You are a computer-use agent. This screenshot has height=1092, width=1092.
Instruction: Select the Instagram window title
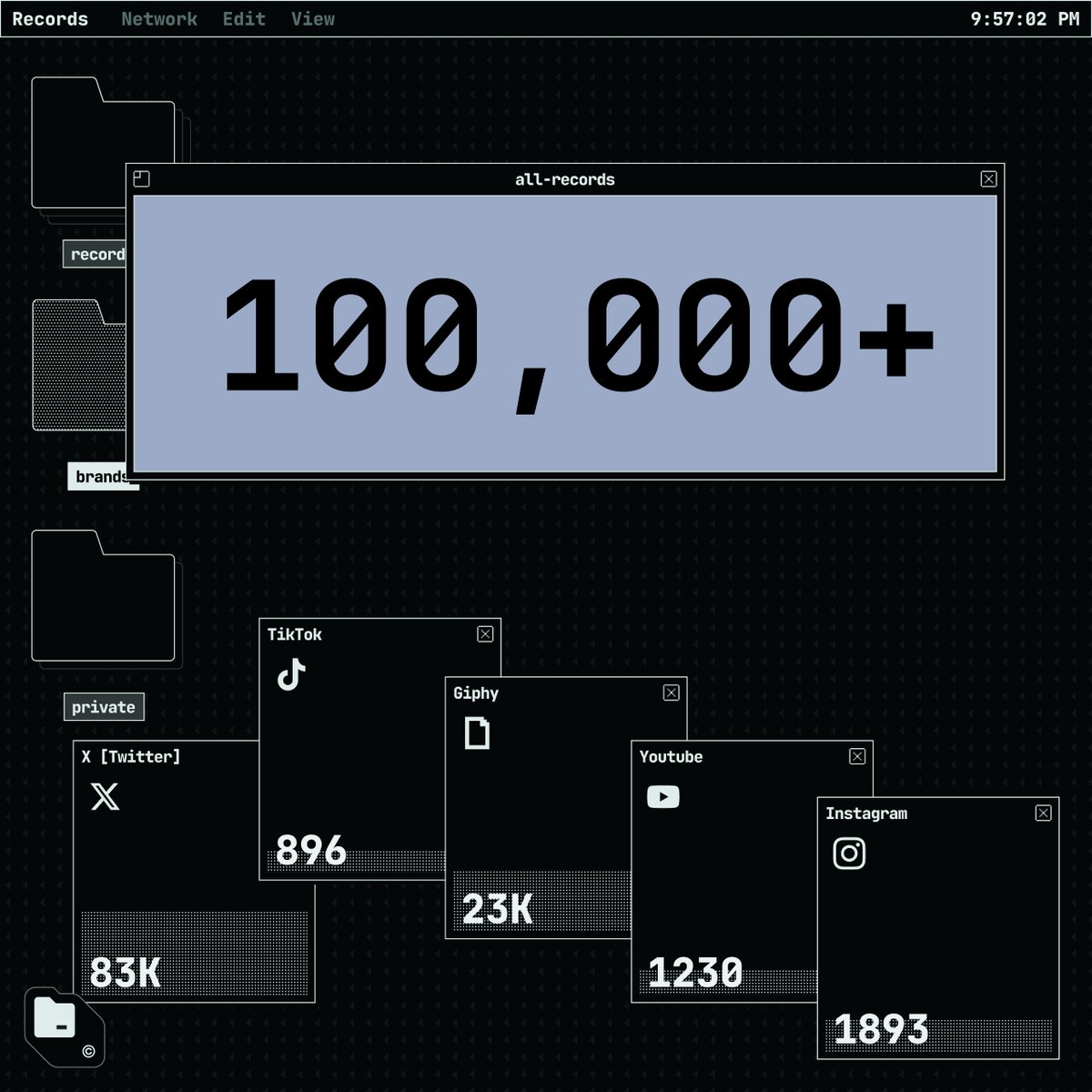(866, 814)
